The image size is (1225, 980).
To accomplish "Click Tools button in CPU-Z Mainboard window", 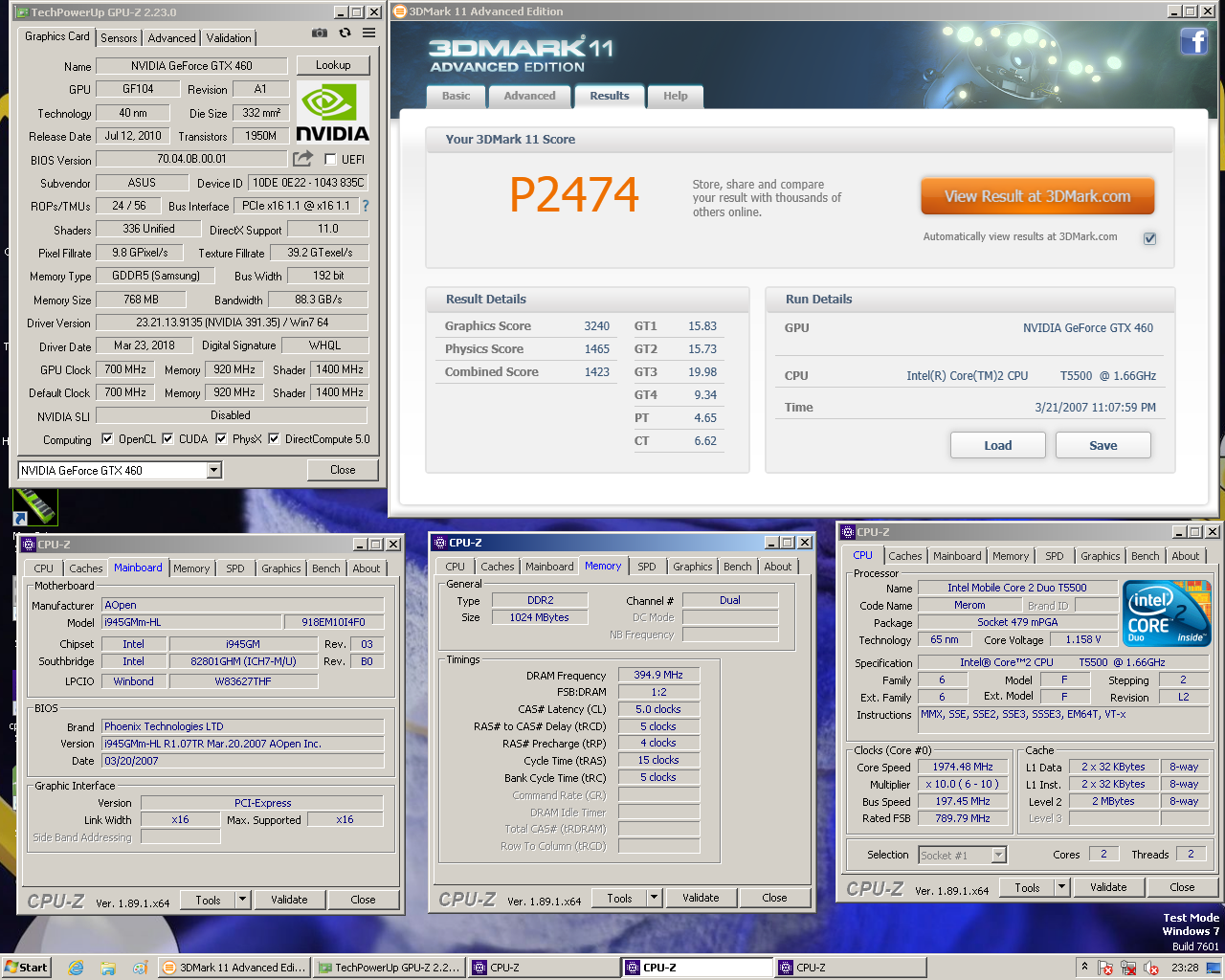I will 208,900.
